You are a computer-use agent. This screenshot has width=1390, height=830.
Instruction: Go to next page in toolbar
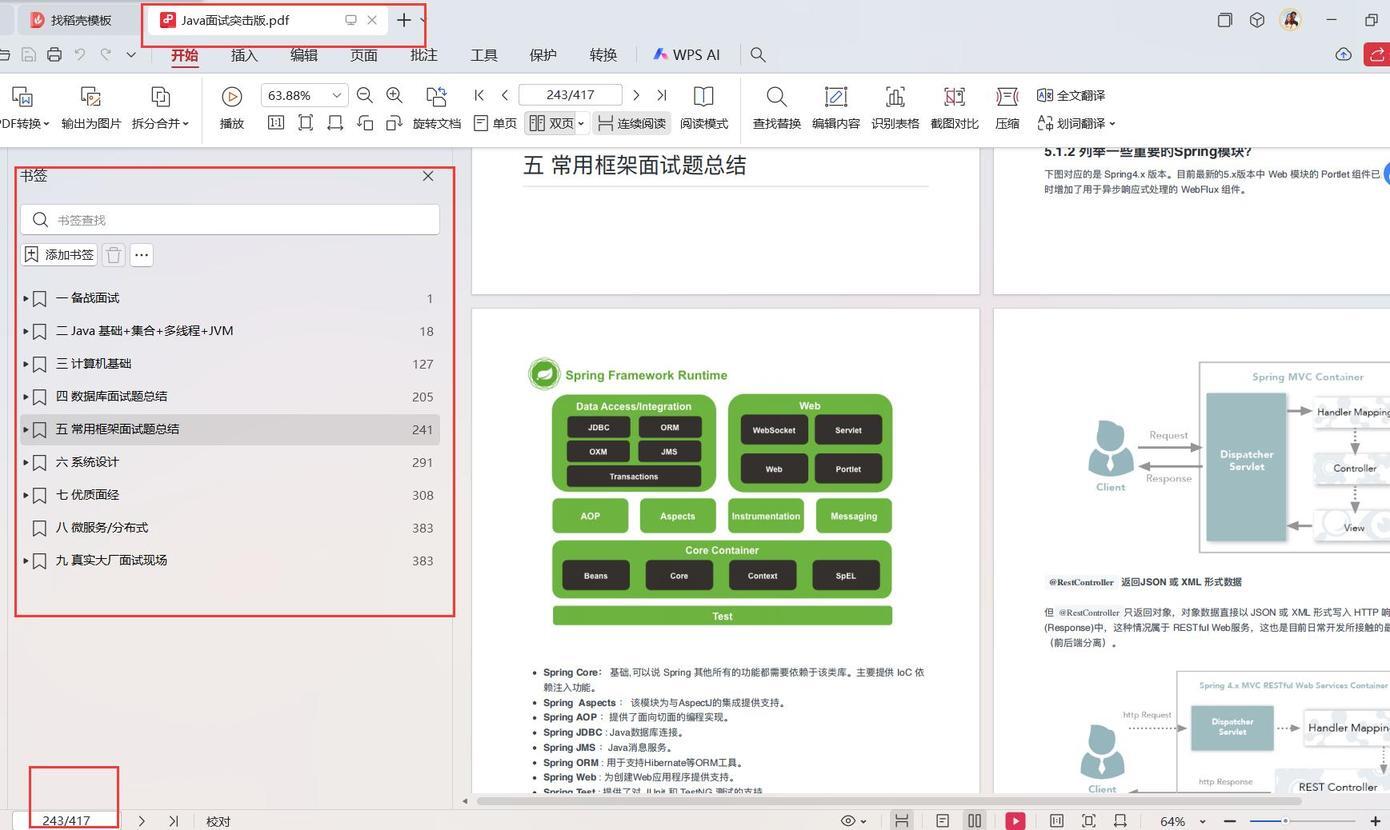click(636, 95)
